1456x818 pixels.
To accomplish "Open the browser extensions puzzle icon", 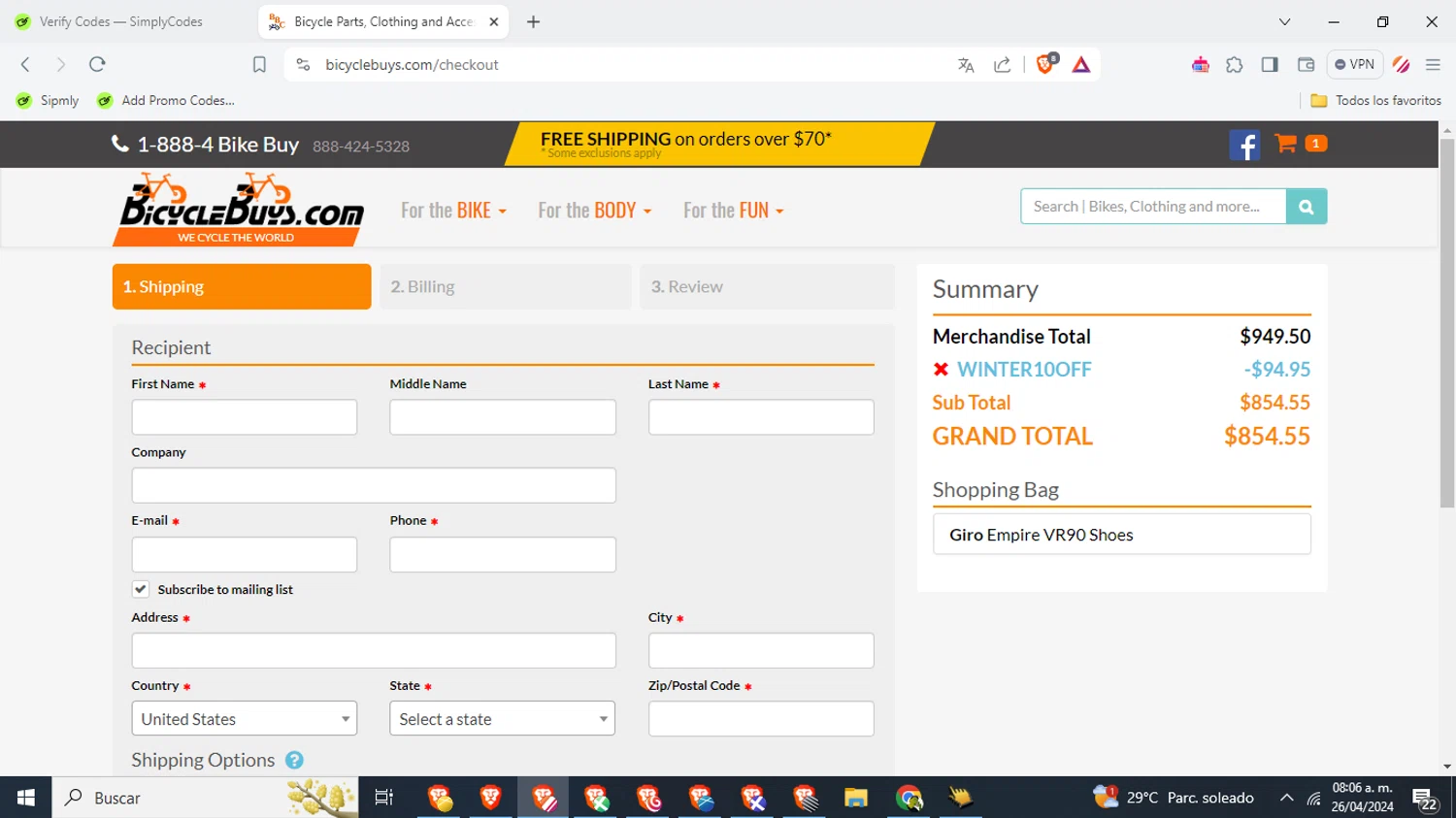I will click(x=1235, y=65).
